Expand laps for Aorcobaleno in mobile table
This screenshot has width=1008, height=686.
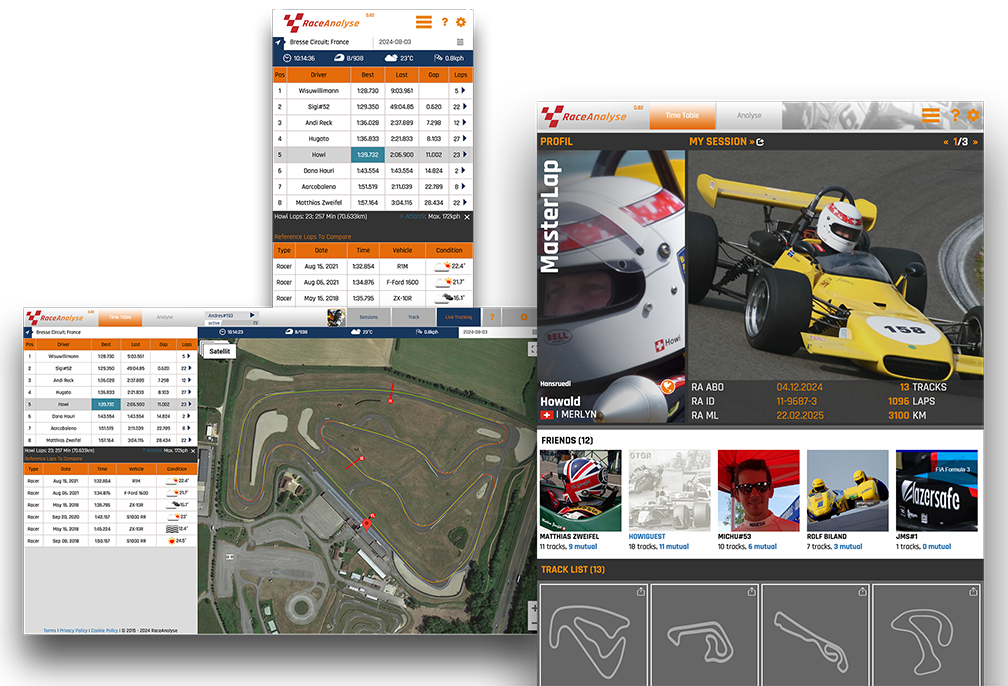(x=464, y=186)
